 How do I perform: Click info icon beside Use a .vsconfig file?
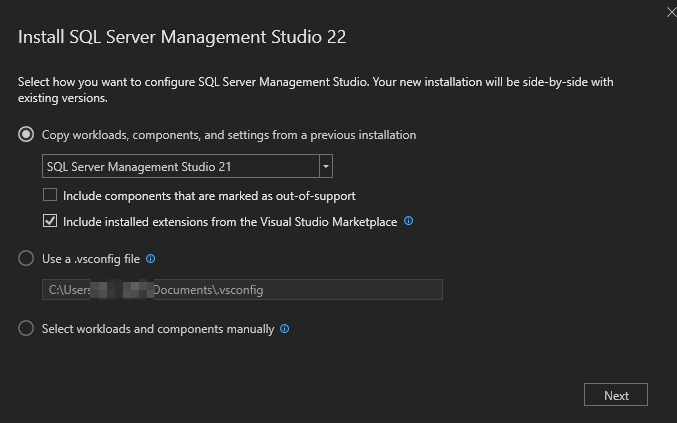(151, 258)
